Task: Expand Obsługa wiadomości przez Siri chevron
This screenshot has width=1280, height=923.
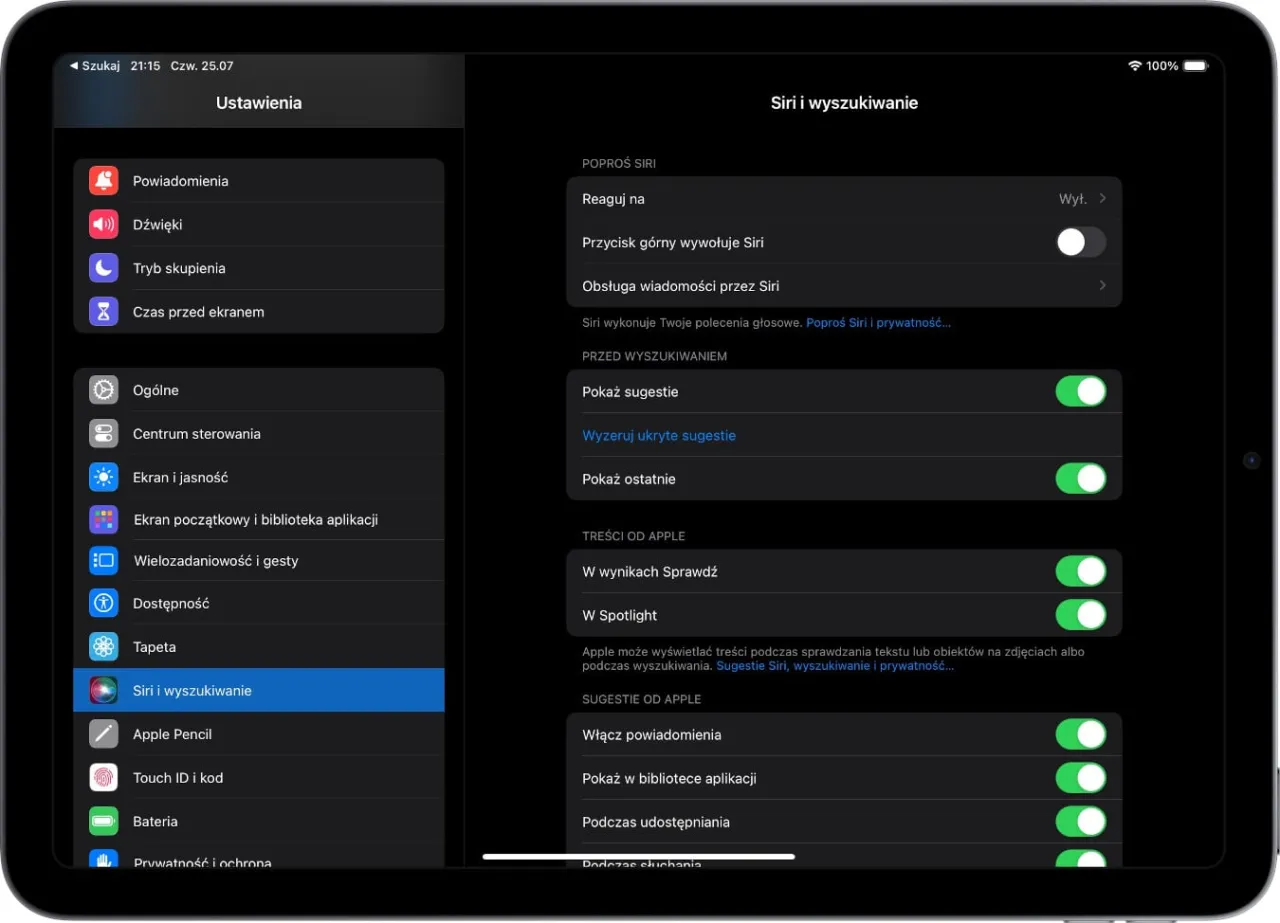Action: click(1102, 286)
